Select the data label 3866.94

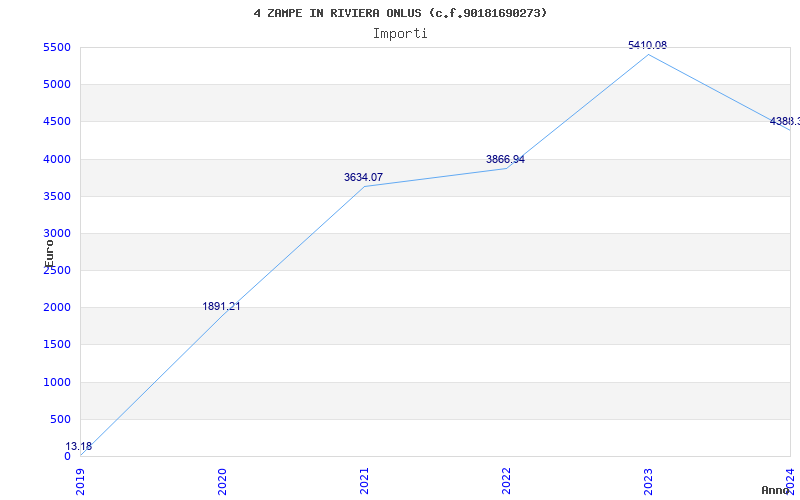[505, 160]
